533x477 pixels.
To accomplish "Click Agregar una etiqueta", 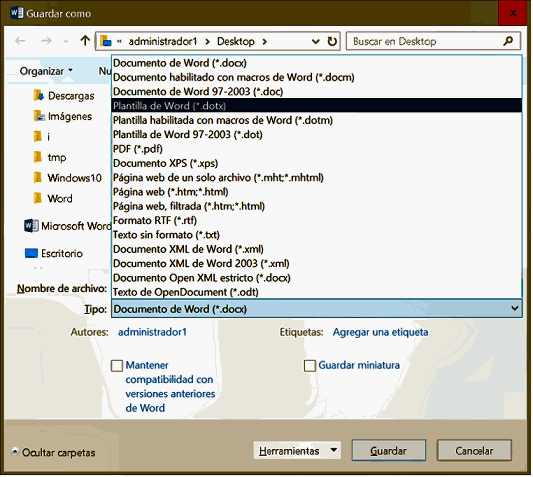I will pyautogui.click(x=380, y=332).
